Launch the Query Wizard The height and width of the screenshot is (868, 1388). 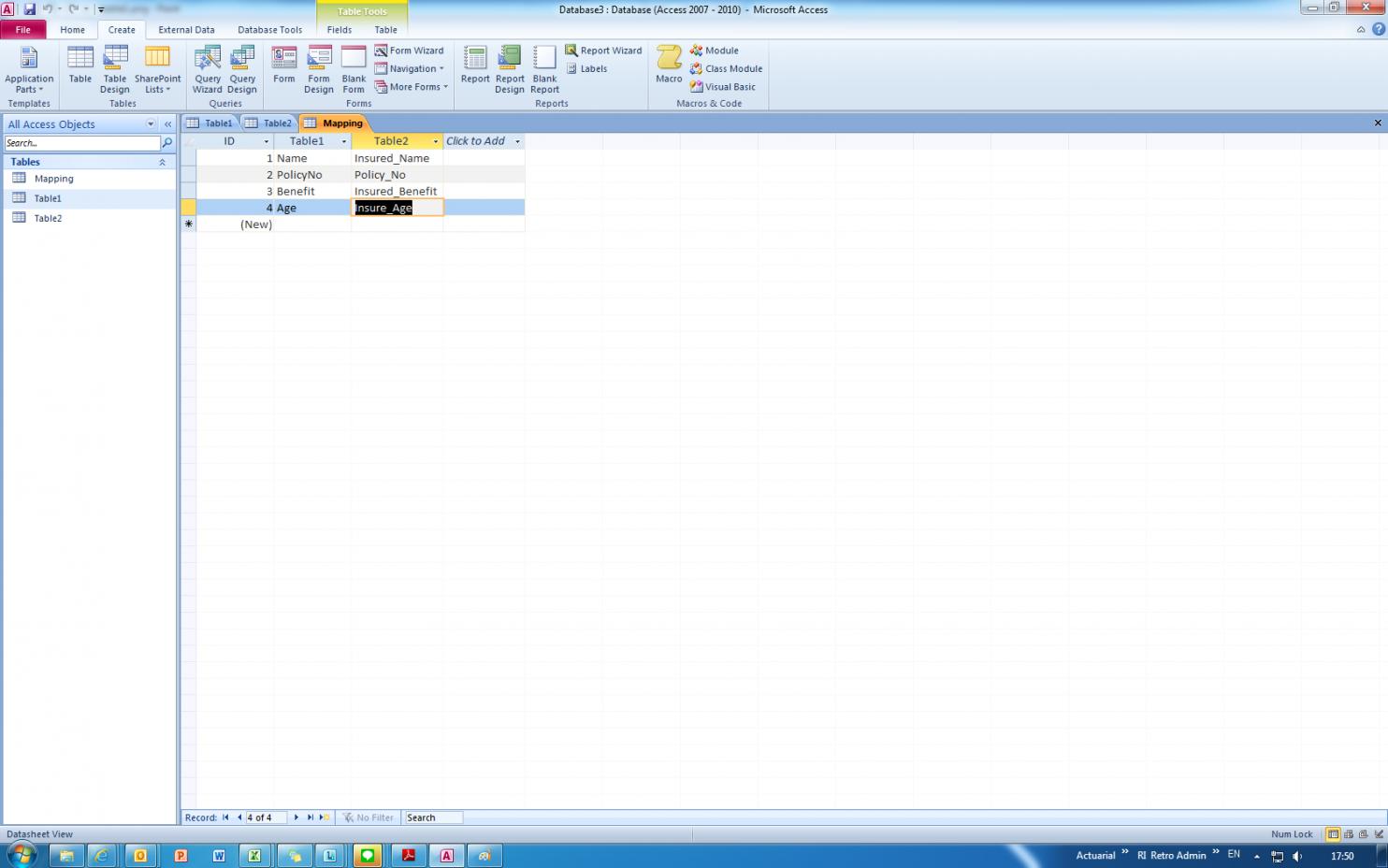click(208, 69)
